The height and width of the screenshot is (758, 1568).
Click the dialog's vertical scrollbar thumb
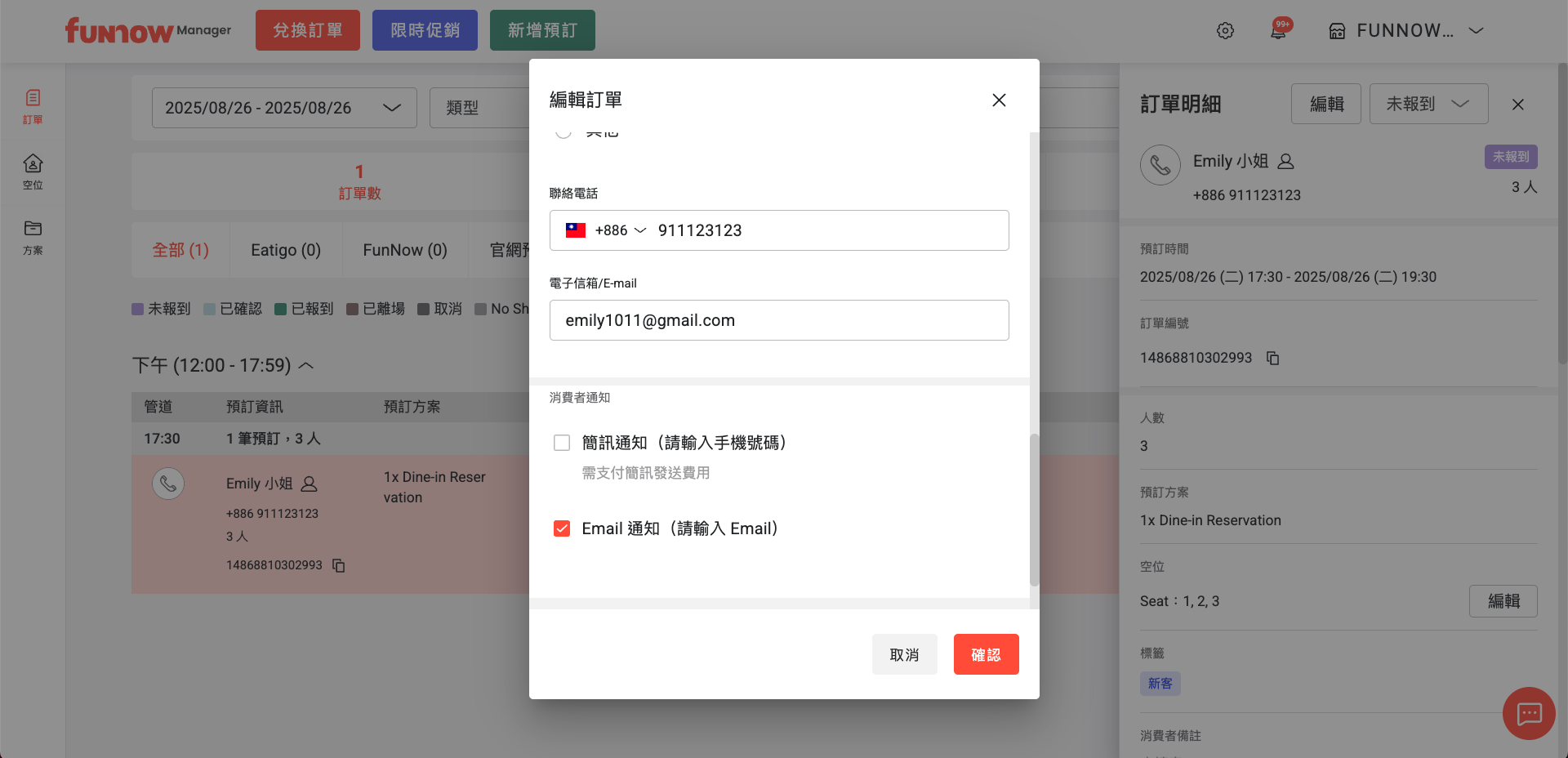[1034, 510]
